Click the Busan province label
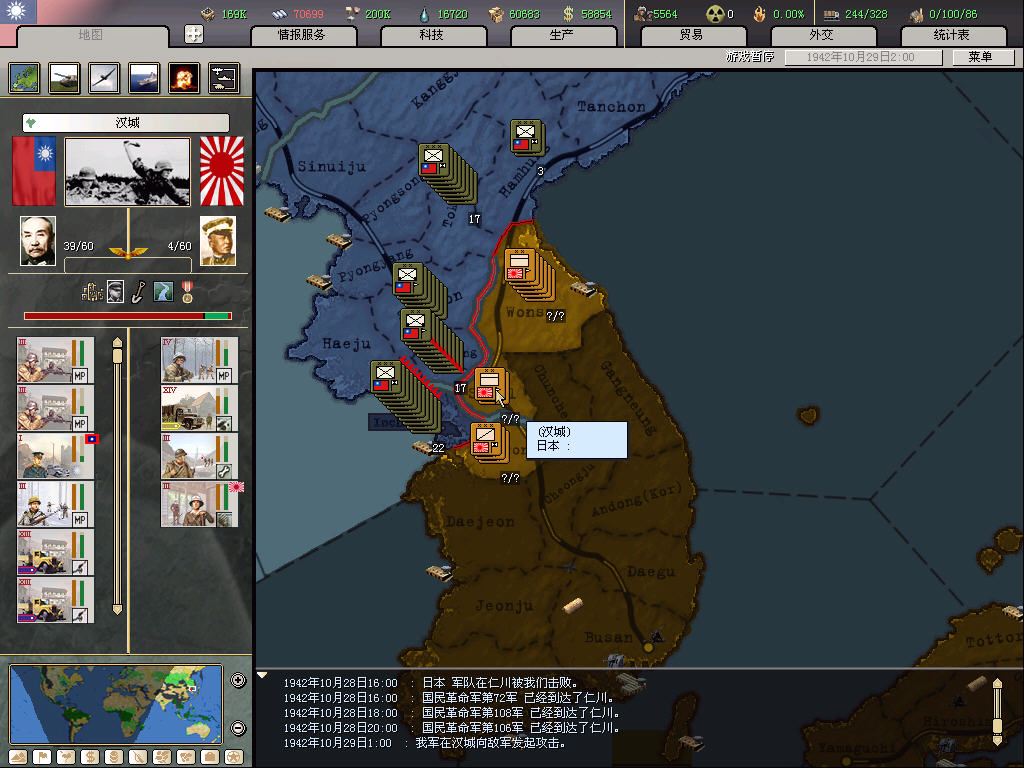The width and height of the screenshot is (1024, 768). pos(608,637)
